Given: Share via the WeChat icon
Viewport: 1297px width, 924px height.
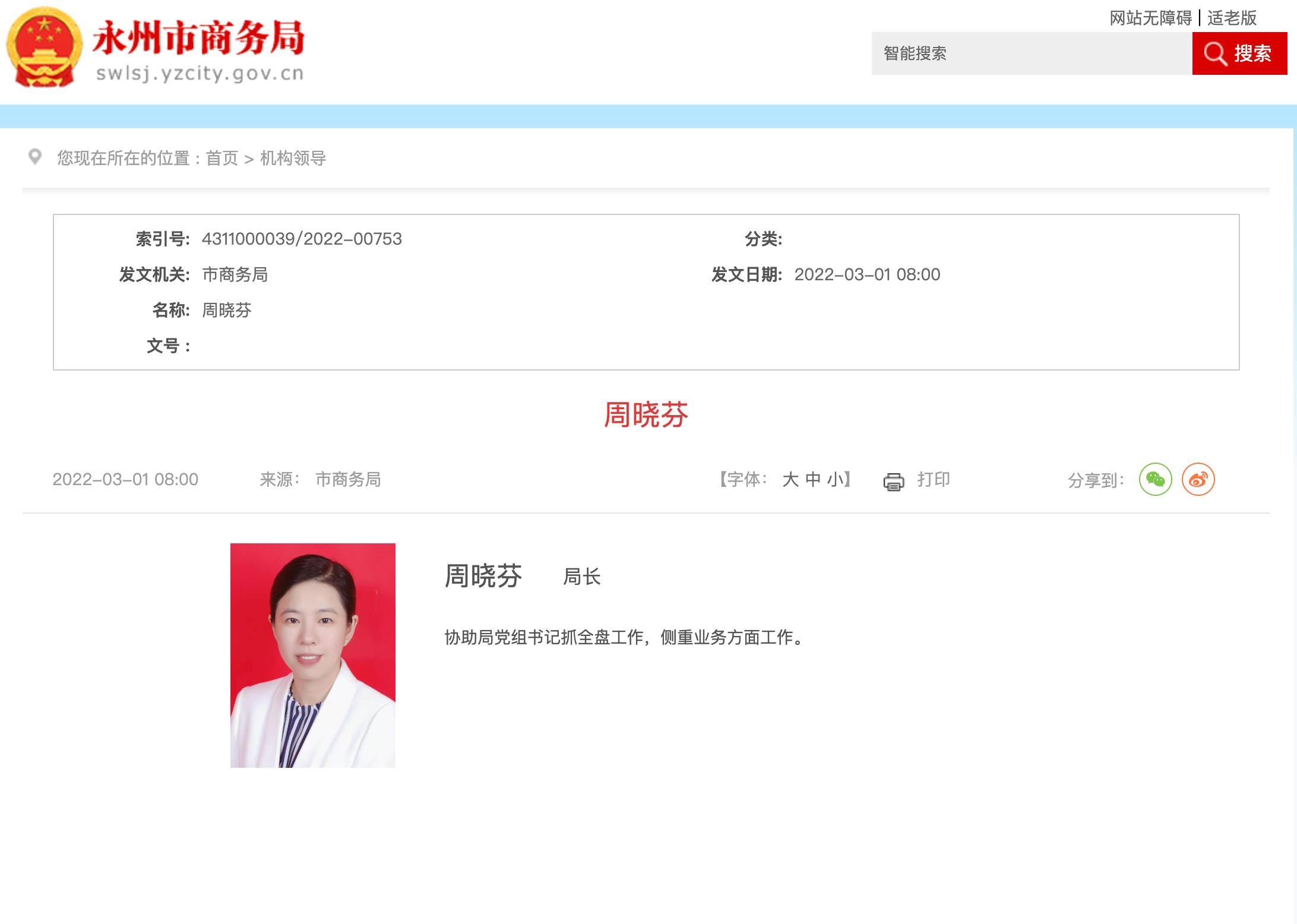Looking at the screenshot, I should pos(1155,479).
